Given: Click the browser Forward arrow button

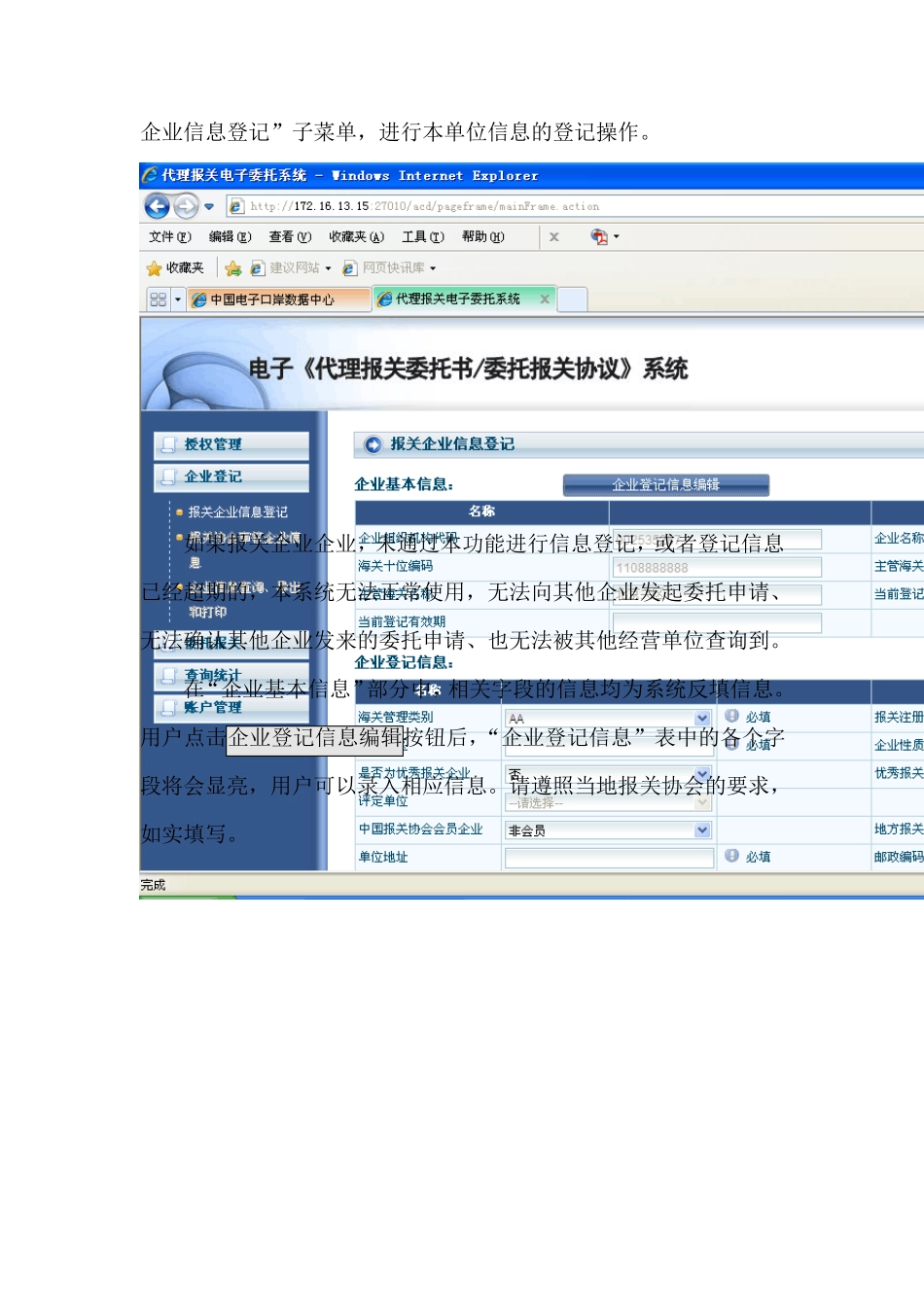Looking at the screenshot, I should 186,205.
